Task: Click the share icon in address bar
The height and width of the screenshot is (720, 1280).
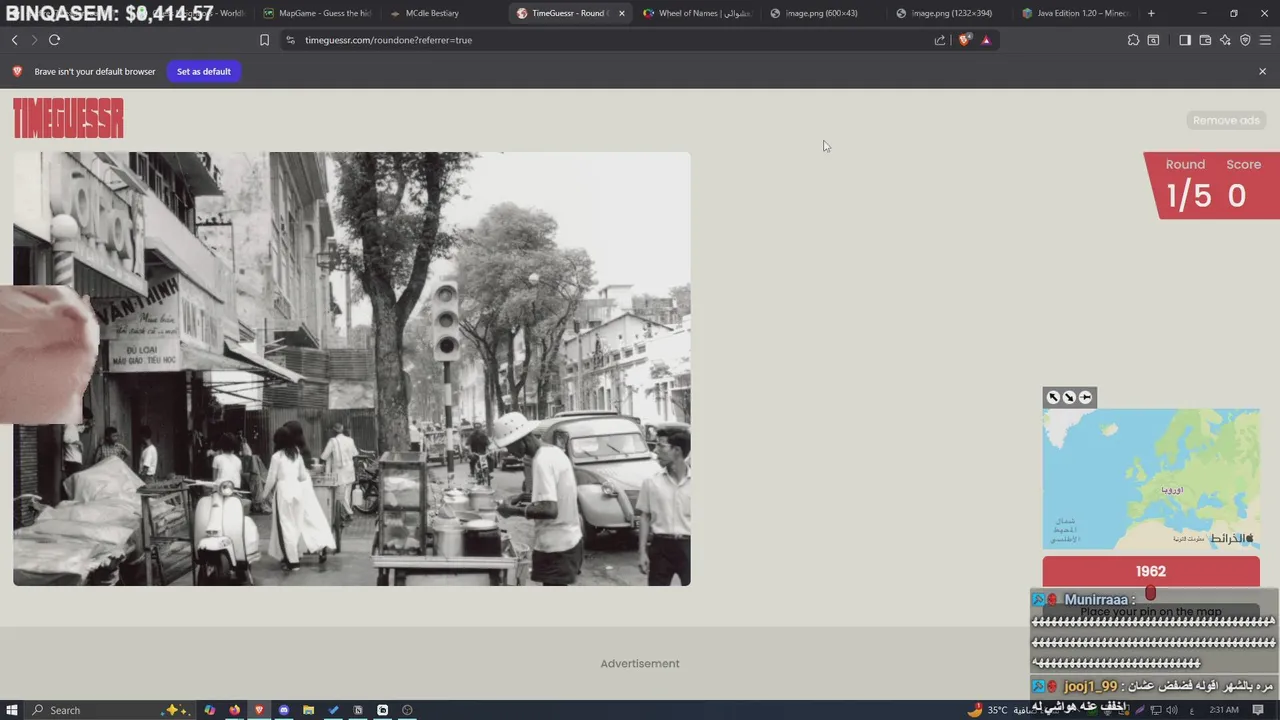Action: [940, 40]
